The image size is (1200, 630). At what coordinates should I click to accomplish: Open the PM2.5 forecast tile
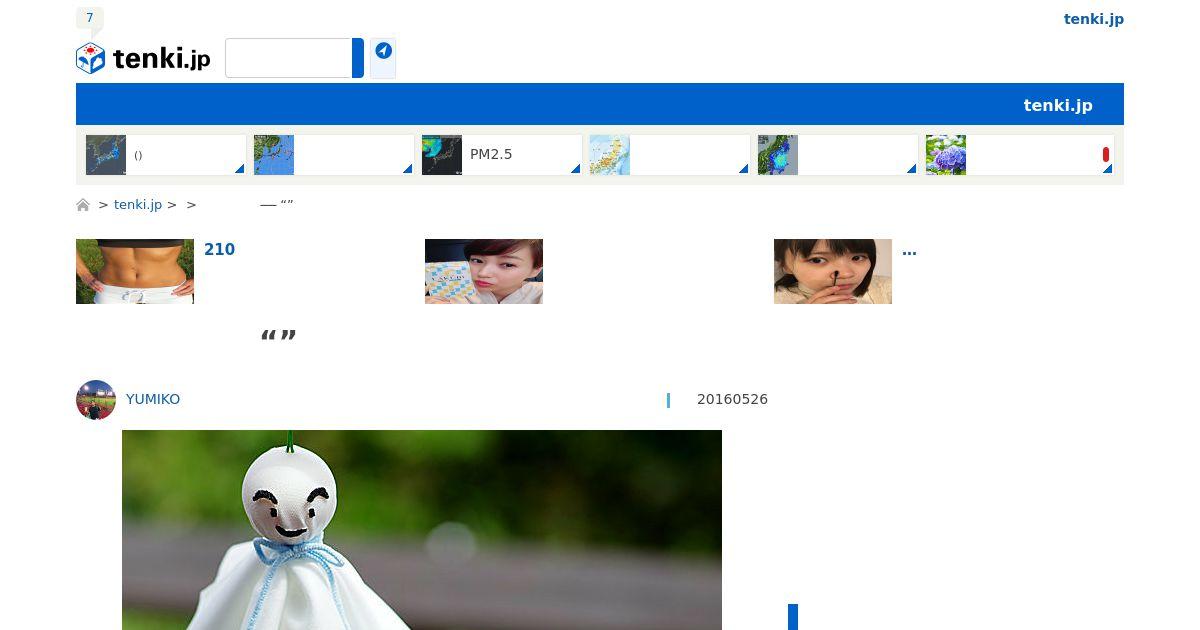[x=502, y=155]
